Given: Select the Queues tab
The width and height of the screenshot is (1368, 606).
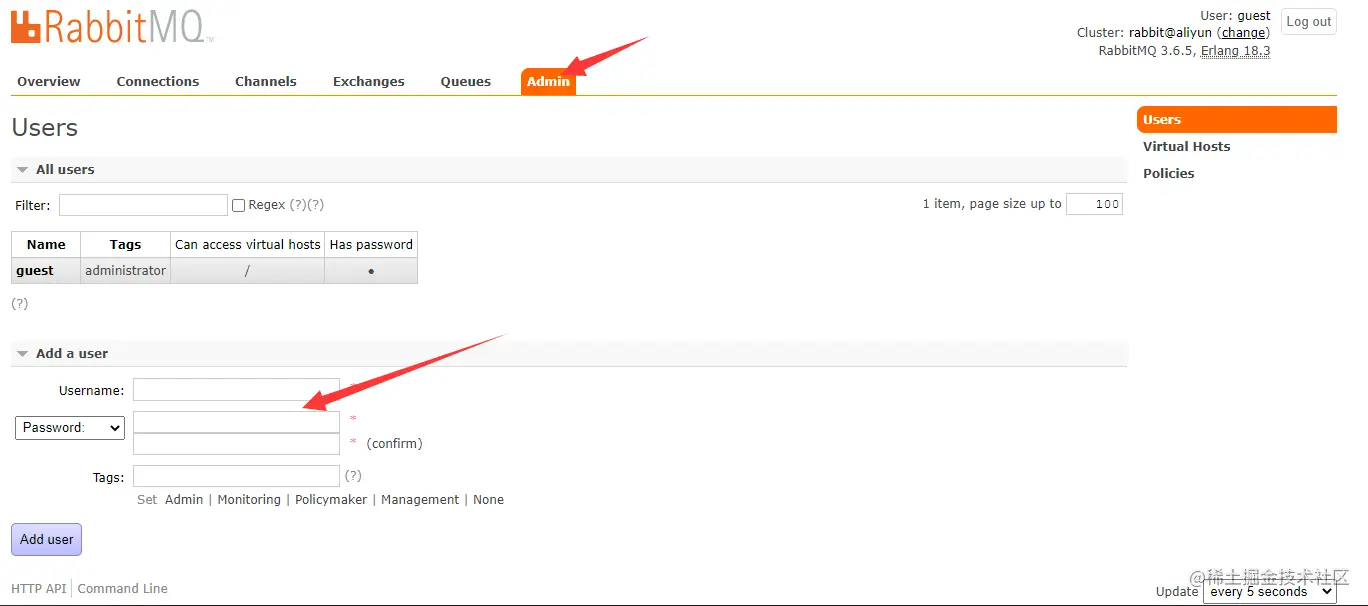Looking at the screenshot, I should pos(466,82).
